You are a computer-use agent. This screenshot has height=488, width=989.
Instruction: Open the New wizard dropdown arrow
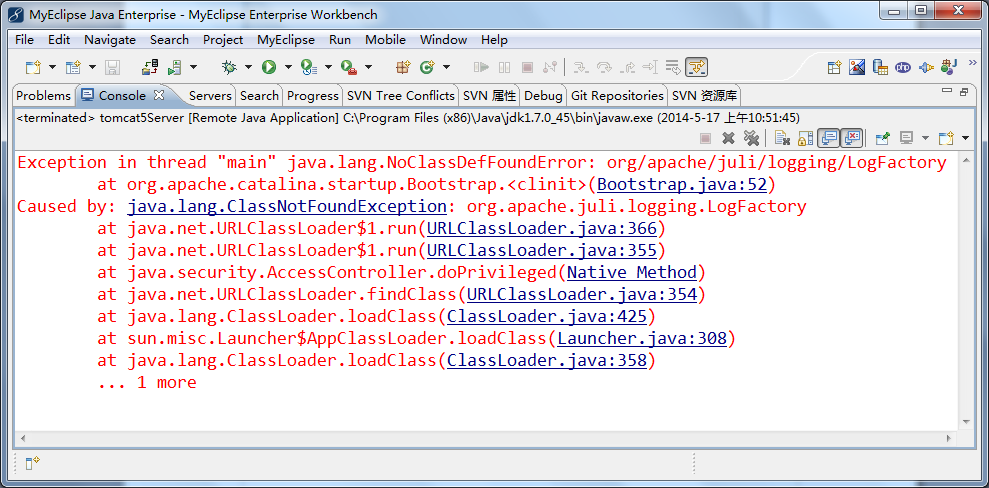52,67
